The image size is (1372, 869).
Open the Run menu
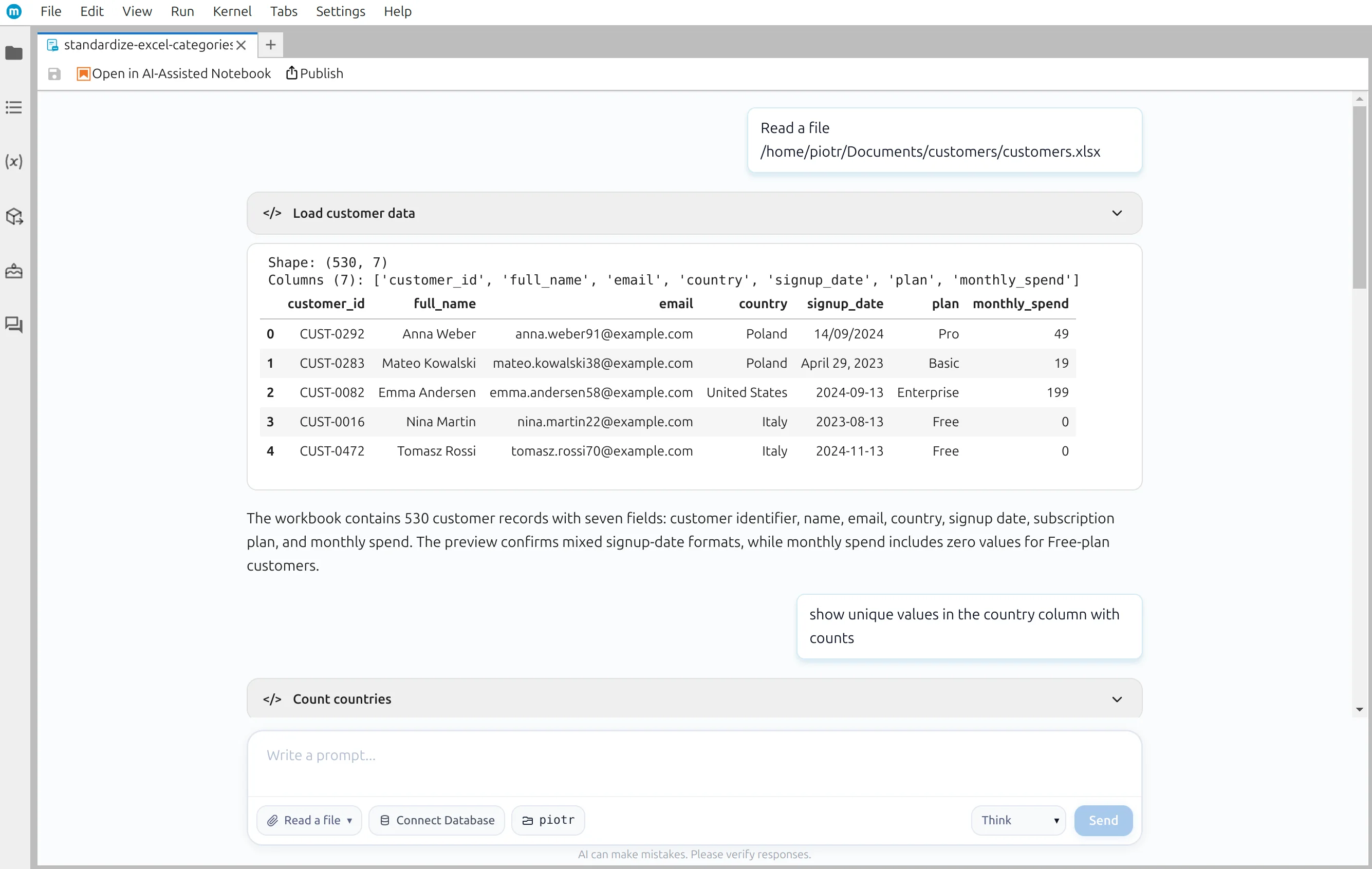click(x=182, y=11)
